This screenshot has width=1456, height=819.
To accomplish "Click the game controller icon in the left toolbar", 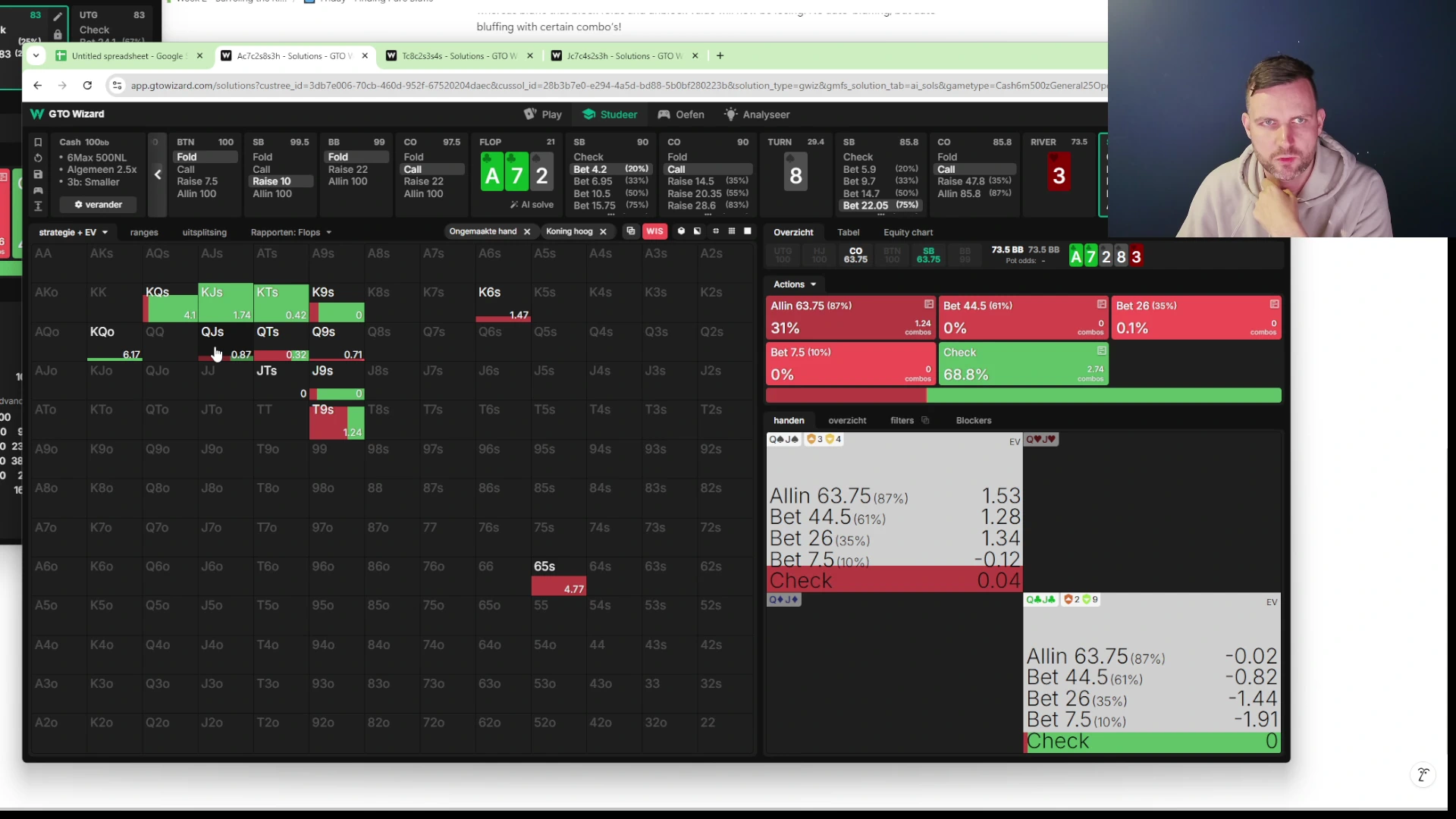I will pyautogui.click(x=38, y=190).
